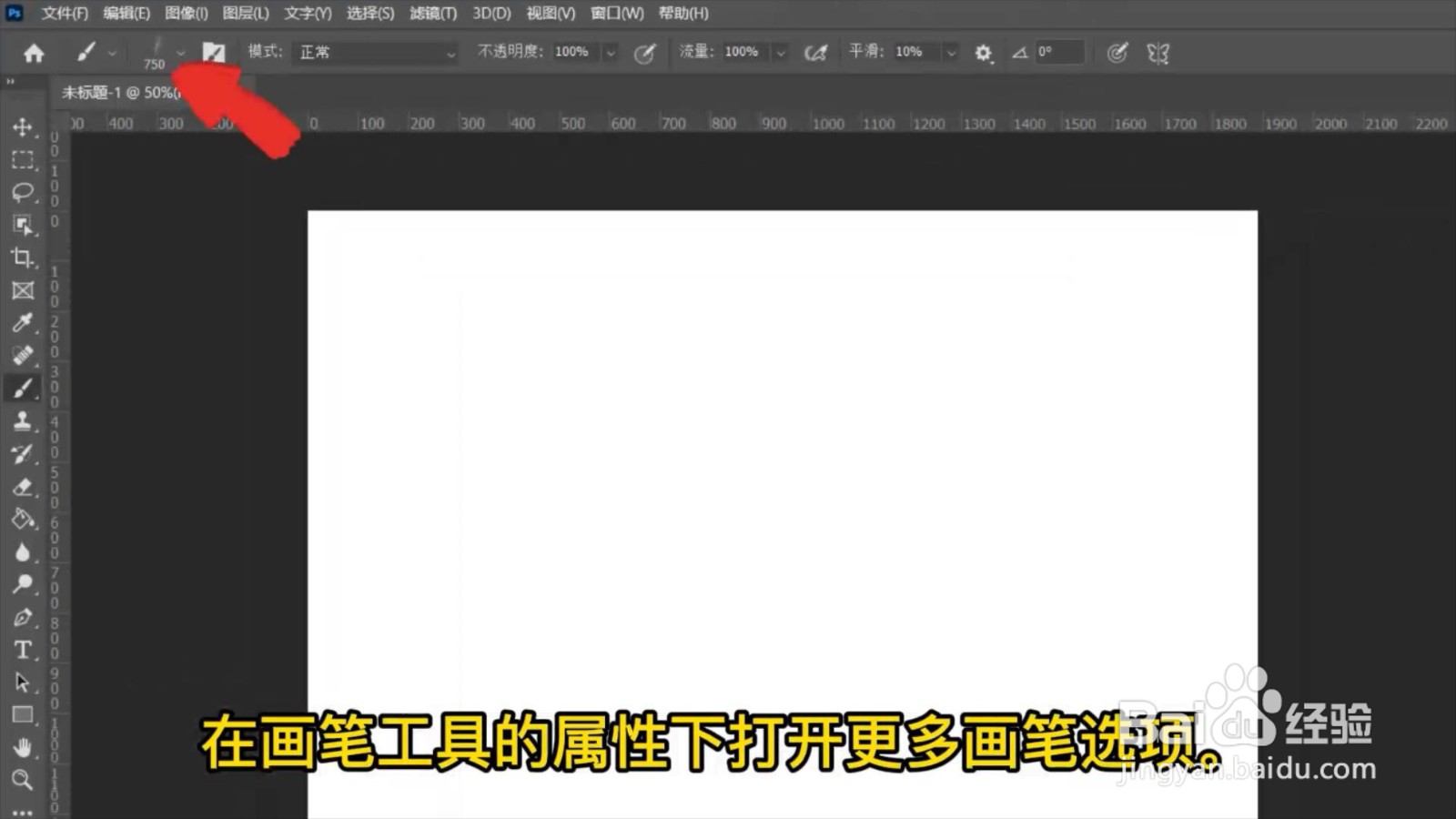Select the Move tool
The height and width of the screenshot is (819, 1456).
point(23,126)
